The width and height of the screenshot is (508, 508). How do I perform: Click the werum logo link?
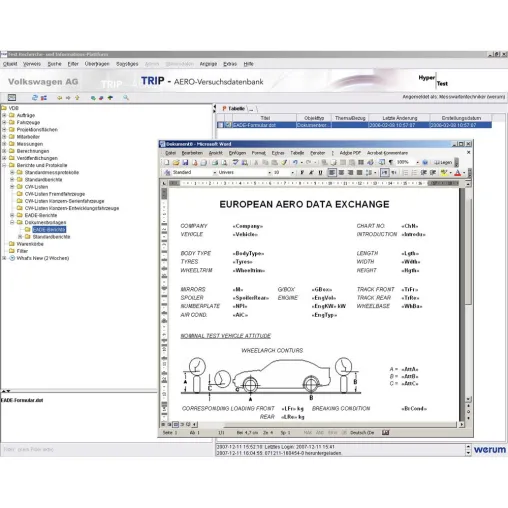click(x=490, y=450)
